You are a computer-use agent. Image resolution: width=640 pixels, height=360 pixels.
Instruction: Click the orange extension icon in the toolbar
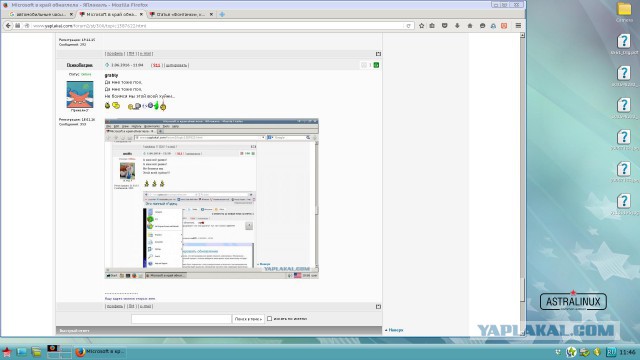pos(504,26)
